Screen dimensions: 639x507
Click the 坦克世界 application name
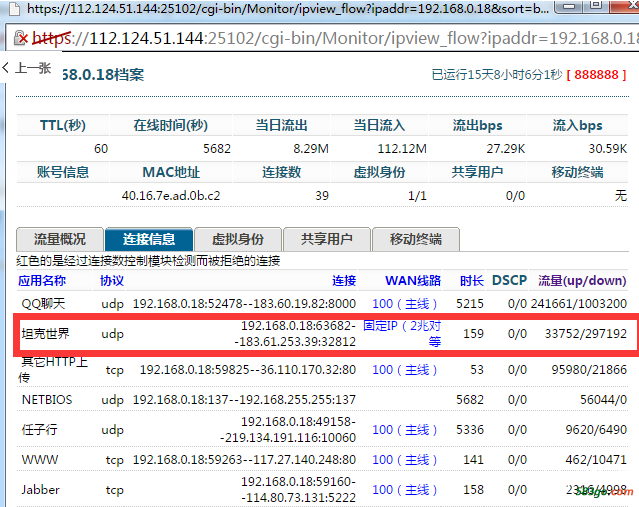point(46,333)
